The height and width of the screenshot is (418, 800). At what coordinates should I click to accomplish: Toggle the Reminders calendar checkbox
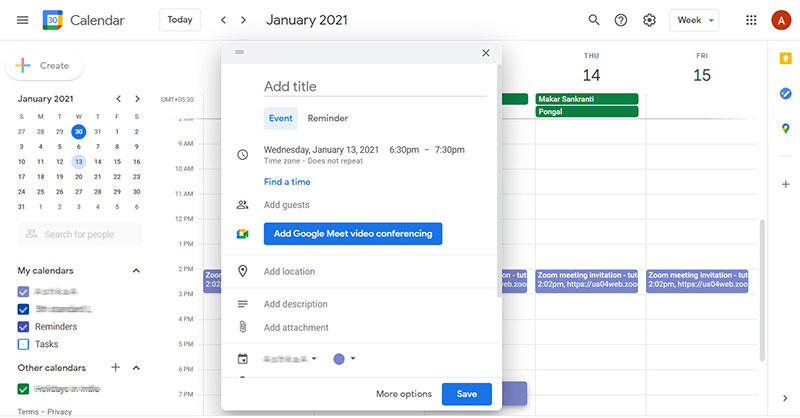click(x=23, y=327)
